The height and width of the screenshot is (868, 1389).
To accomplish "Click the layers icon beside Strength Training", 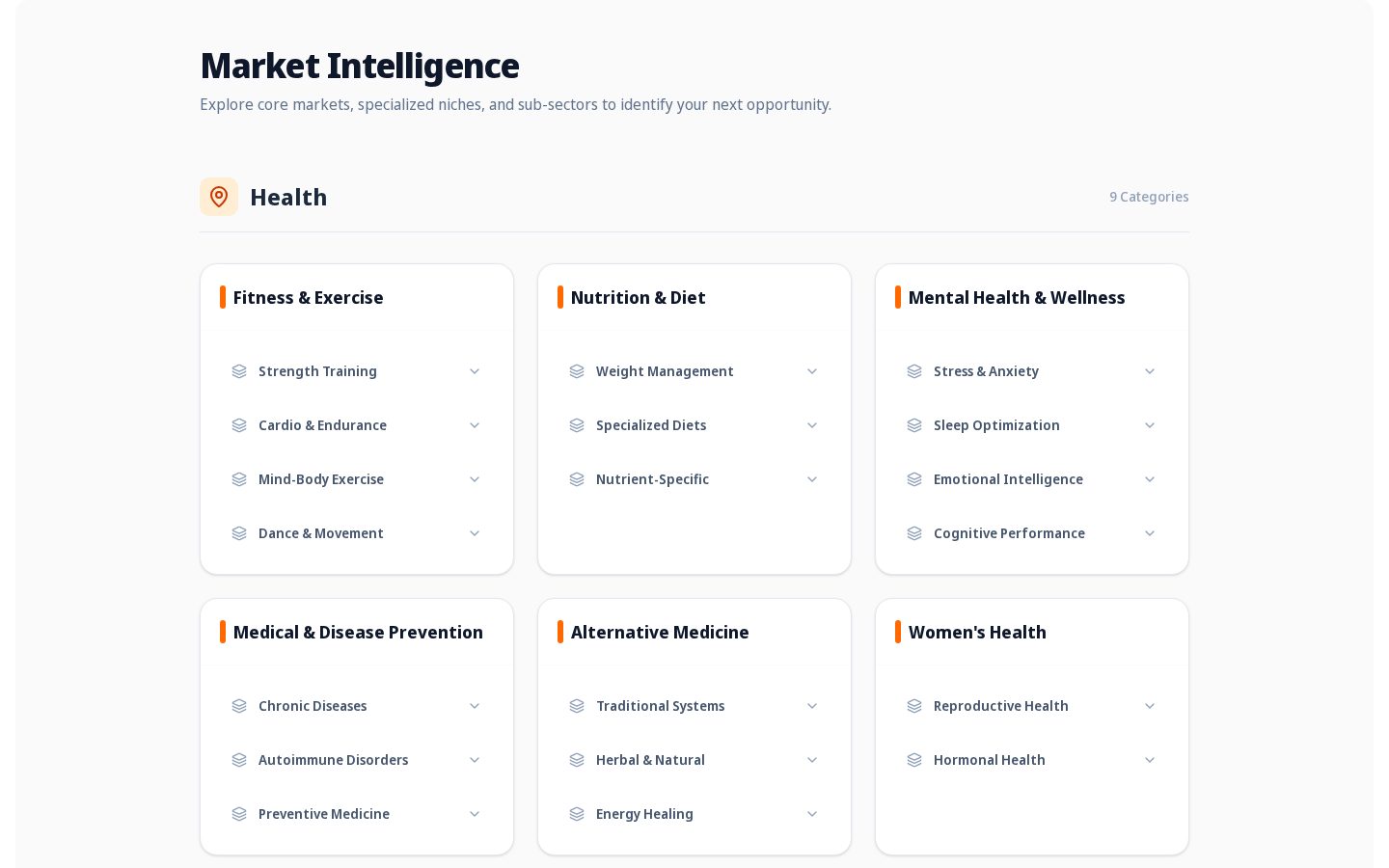I will click(x=239, y=371).
